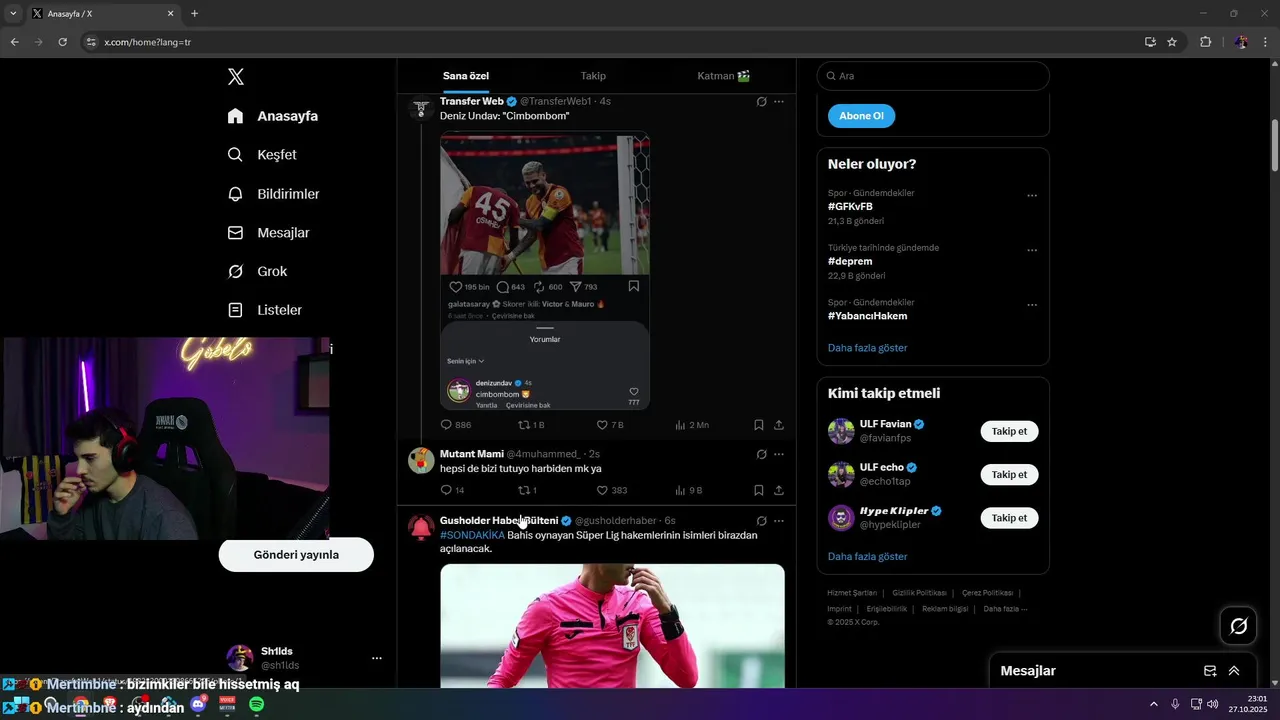Switch to the Sana özel tab
The width and height of the screenshot is (1280, 720).
pos(465,76)
